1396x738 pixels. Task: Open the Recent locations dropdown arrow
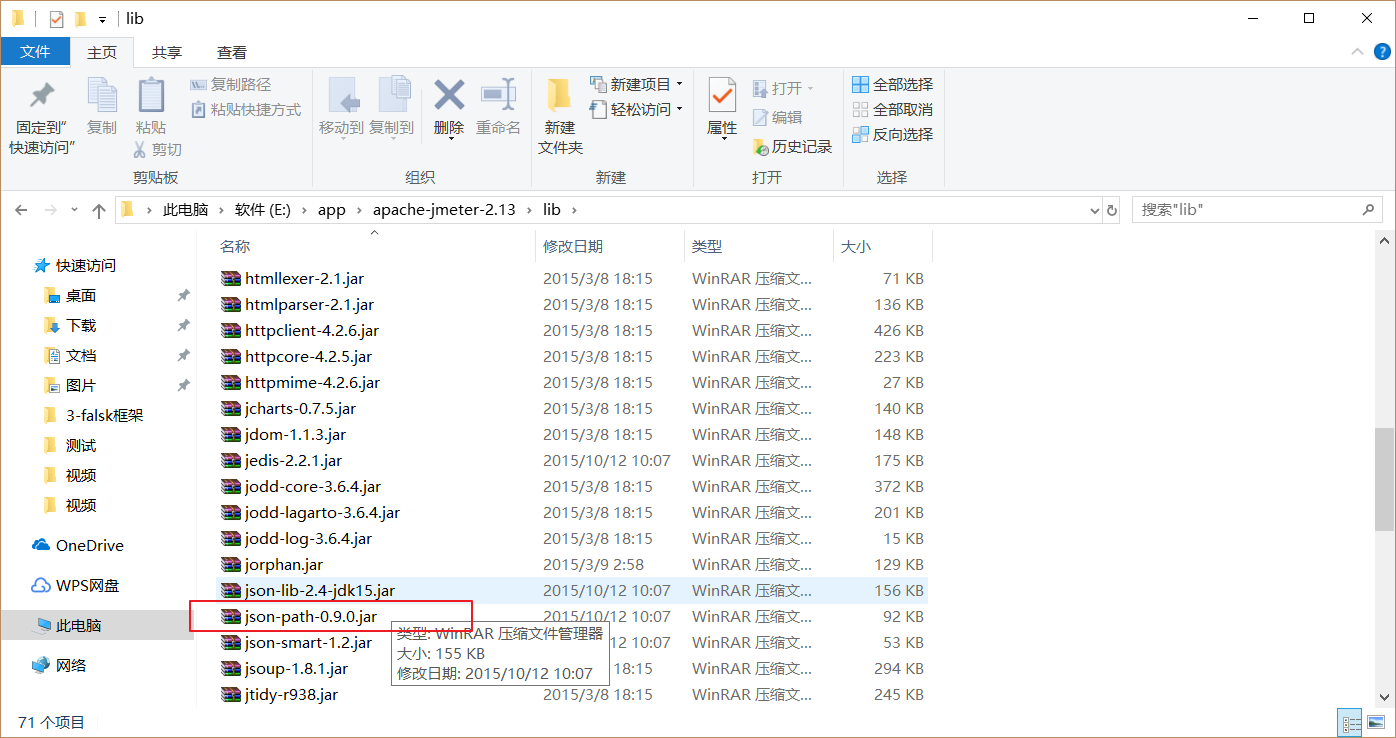tap(74, 211)
